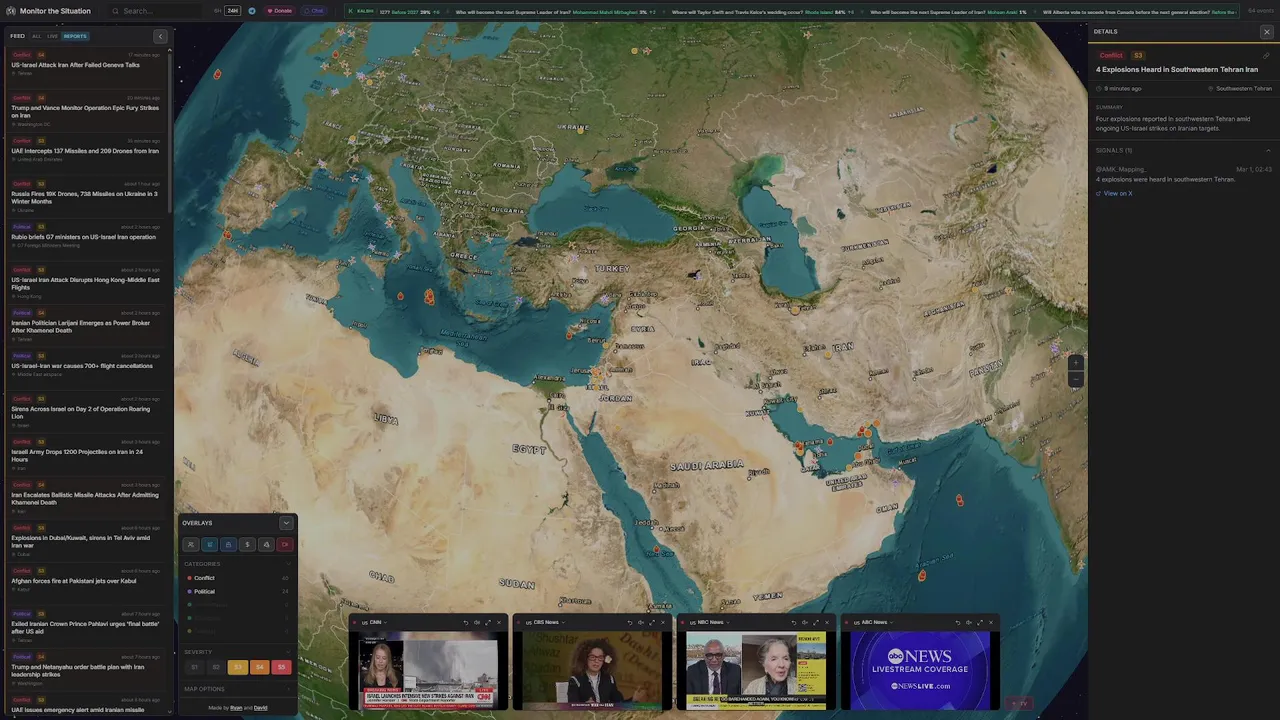Toggle the TV button at bottom right
The image size is (1280, 720).
tap(1019, 703)
